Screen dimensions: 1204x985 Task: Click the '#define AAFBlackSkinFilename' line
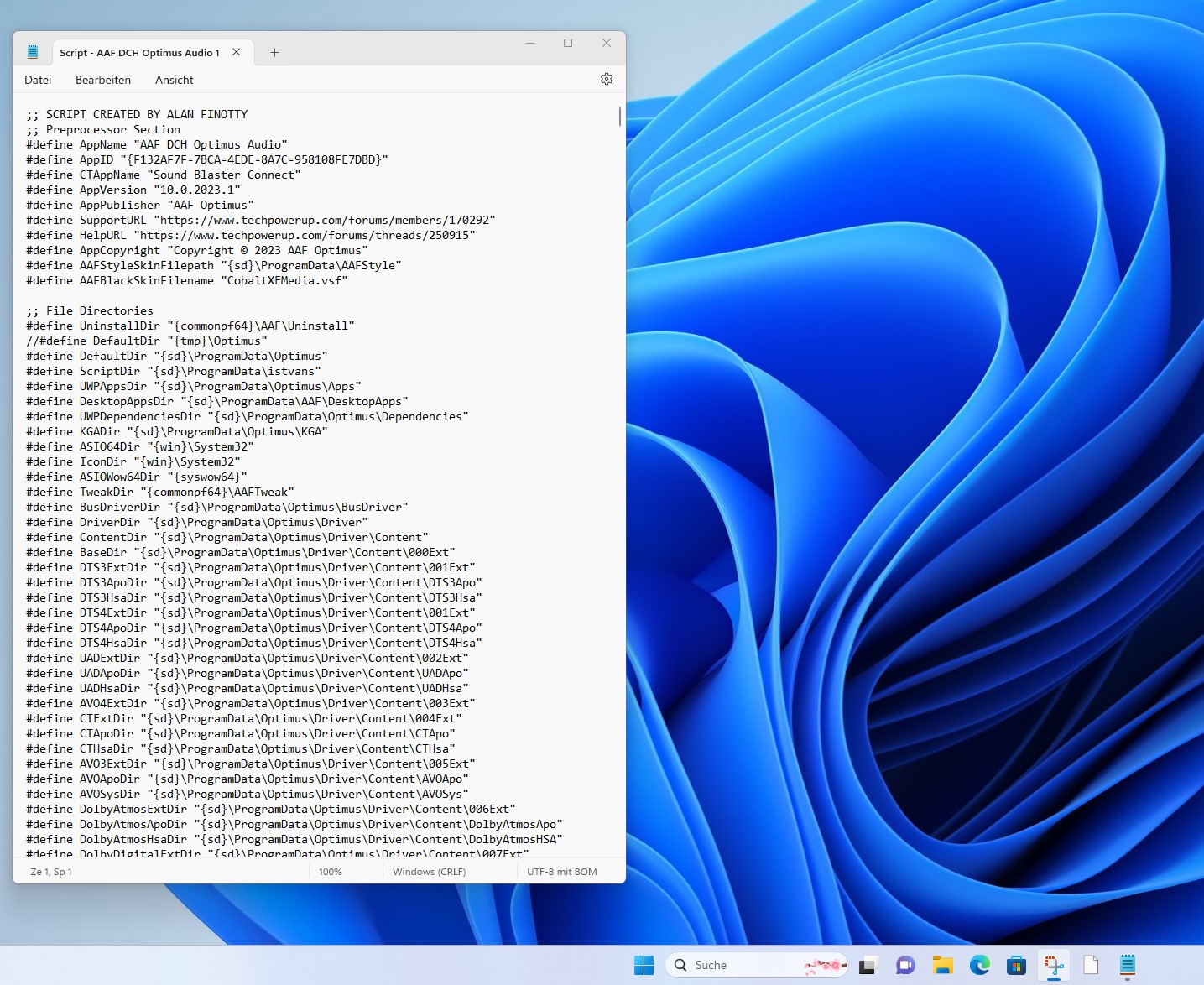tap(187, 280)
